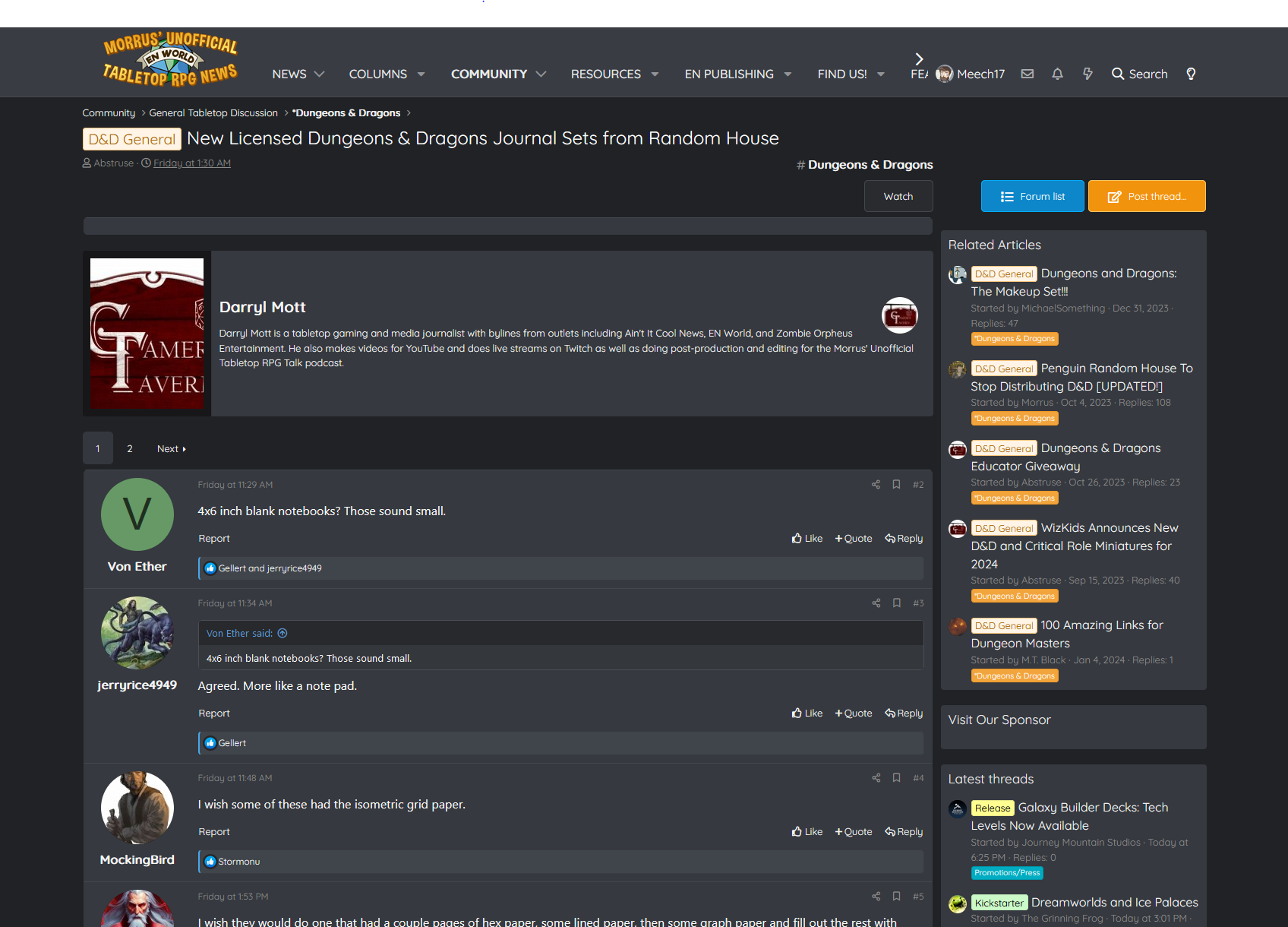Expand the FIND US! dropdown arrow
Screen dimensions: 1288x927
point(881,74)
